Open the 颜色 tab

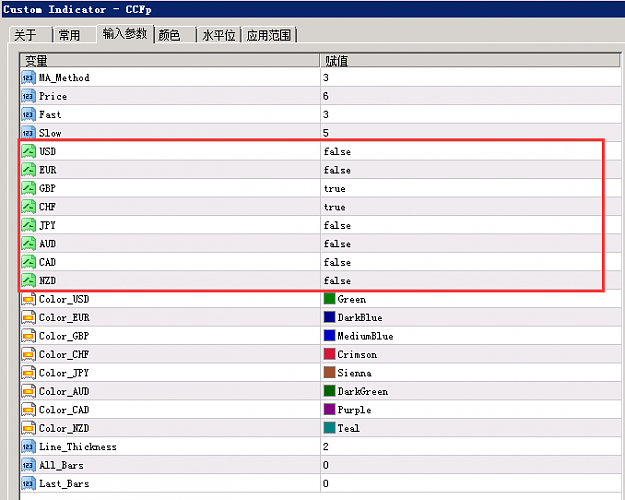tap(175, 35)
